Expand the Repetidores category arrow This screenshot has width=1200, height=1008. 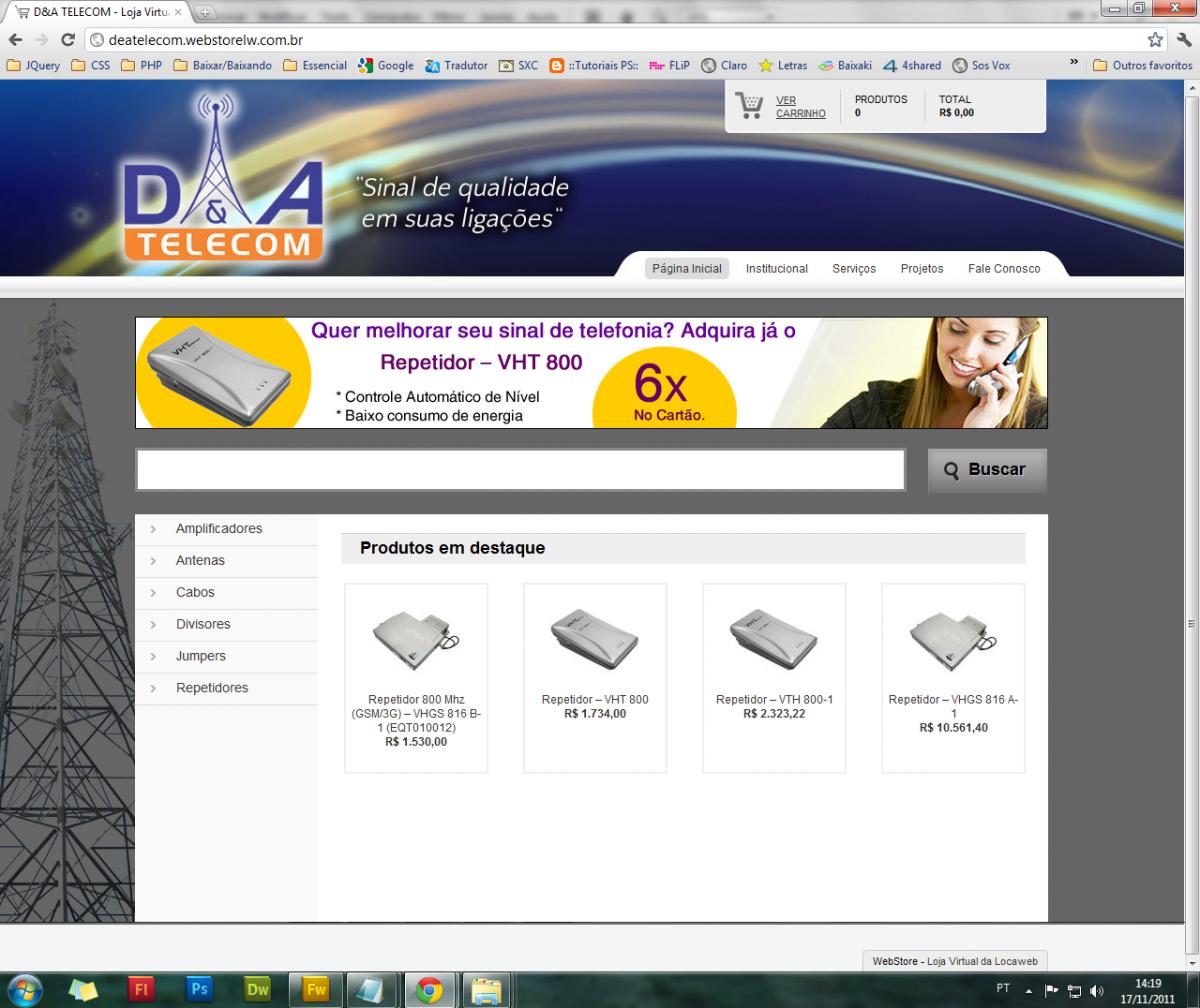153,688
